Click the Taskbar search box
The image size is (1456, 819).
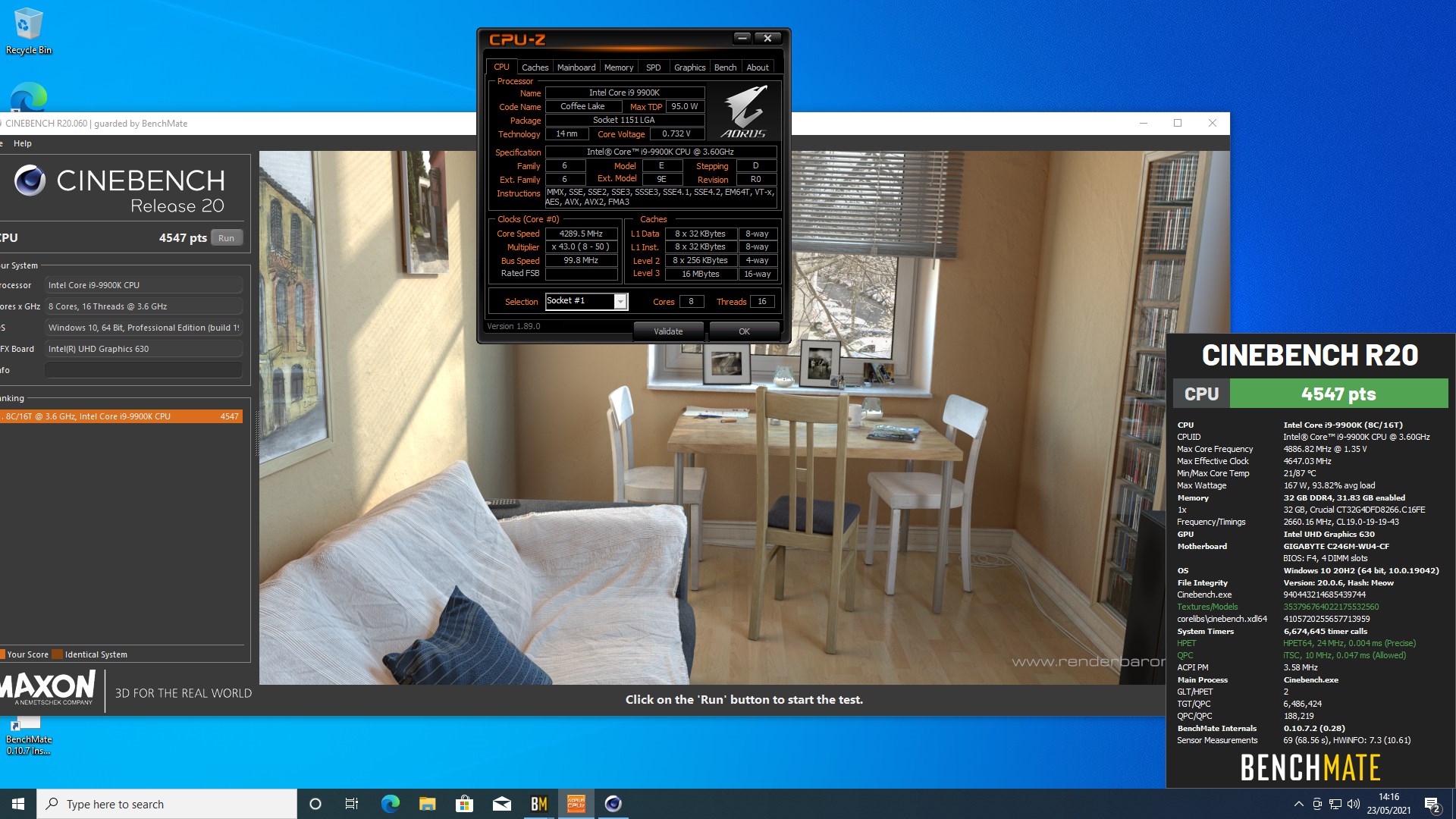[x=167, y=804]
